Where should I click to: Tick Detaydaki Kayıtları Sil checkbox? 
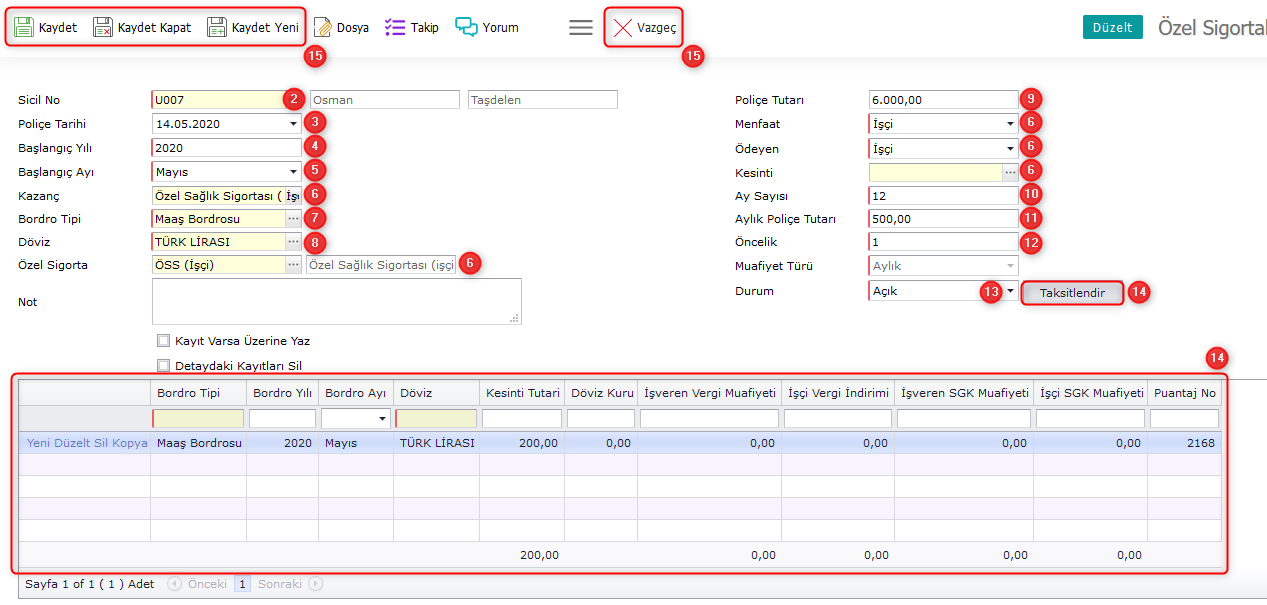[x=164, y=366]
